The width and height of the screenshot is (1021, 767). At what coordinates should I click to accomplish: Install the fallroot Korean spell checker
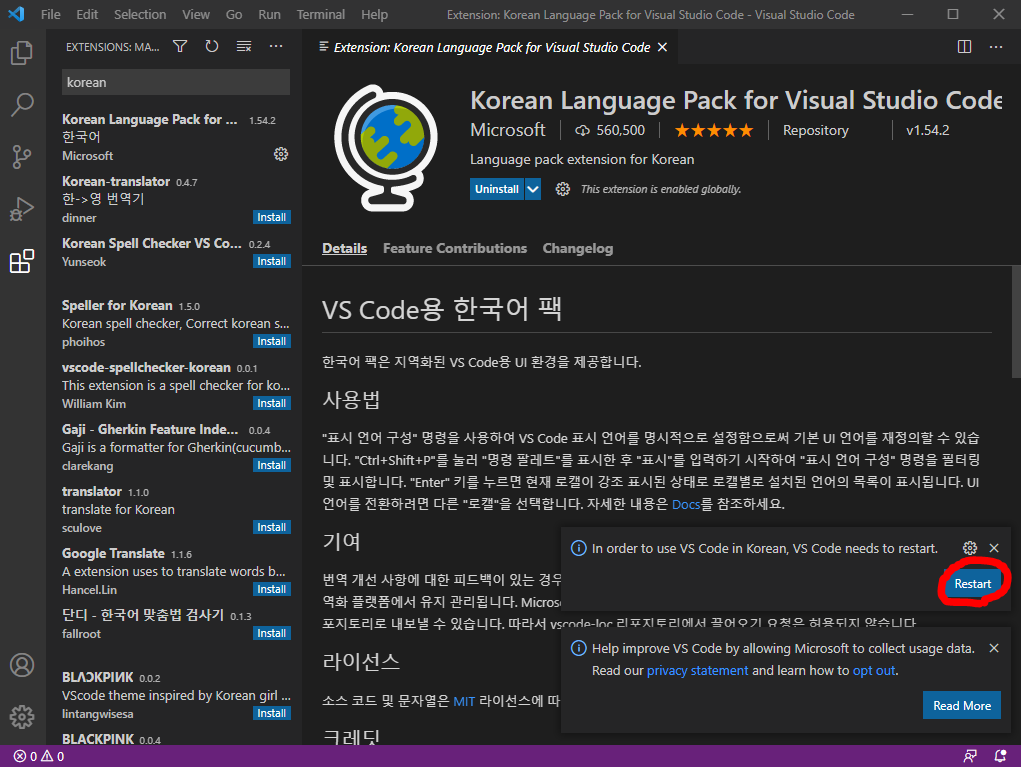[x=272, y=633]
